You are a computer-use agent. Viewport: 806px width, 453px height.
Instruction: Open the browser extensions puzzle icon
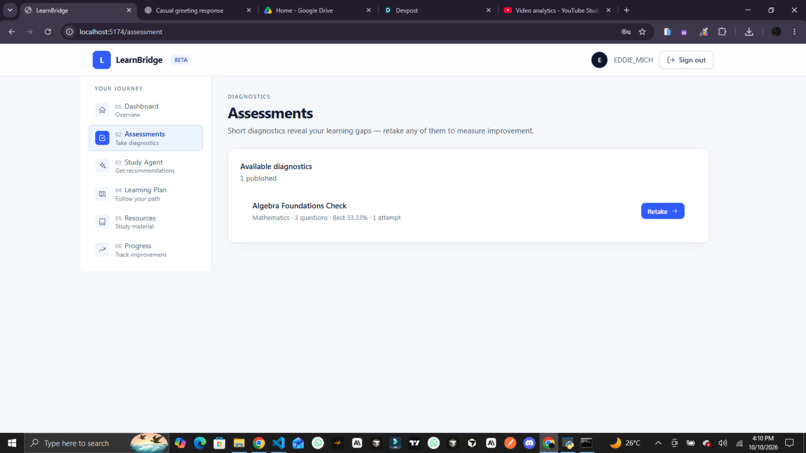pyautogui.click(x=722, y=32)
